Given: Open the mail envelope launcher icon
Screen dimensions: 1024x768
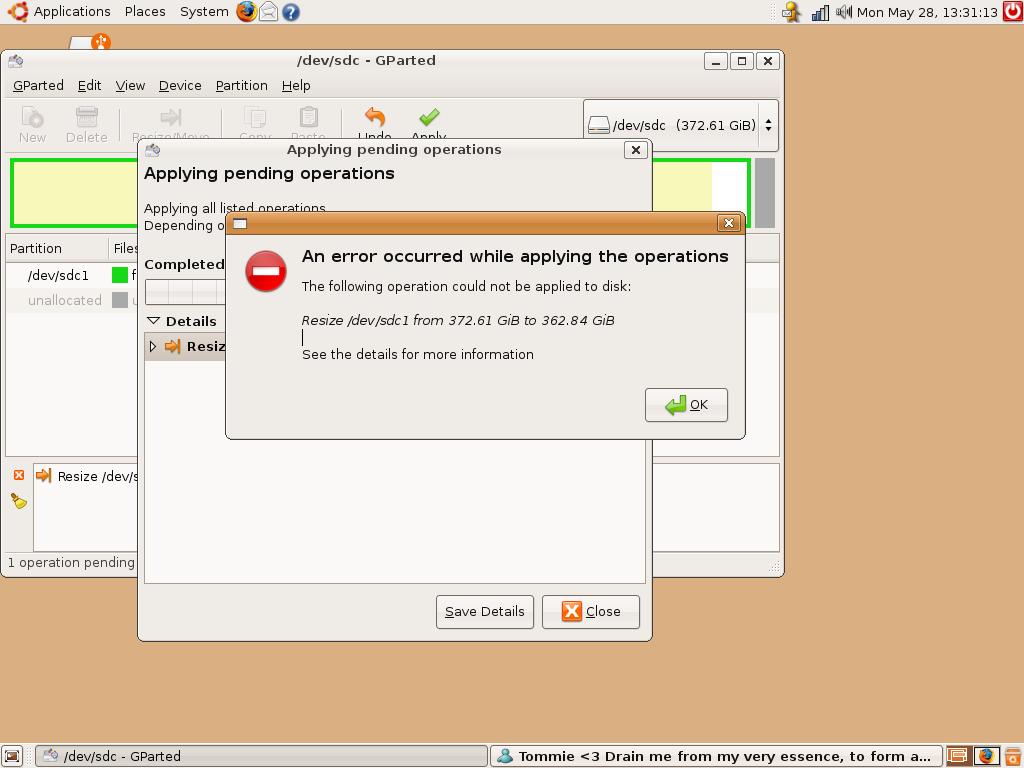Looking at the screenshot, I should (x=268, y=12).
